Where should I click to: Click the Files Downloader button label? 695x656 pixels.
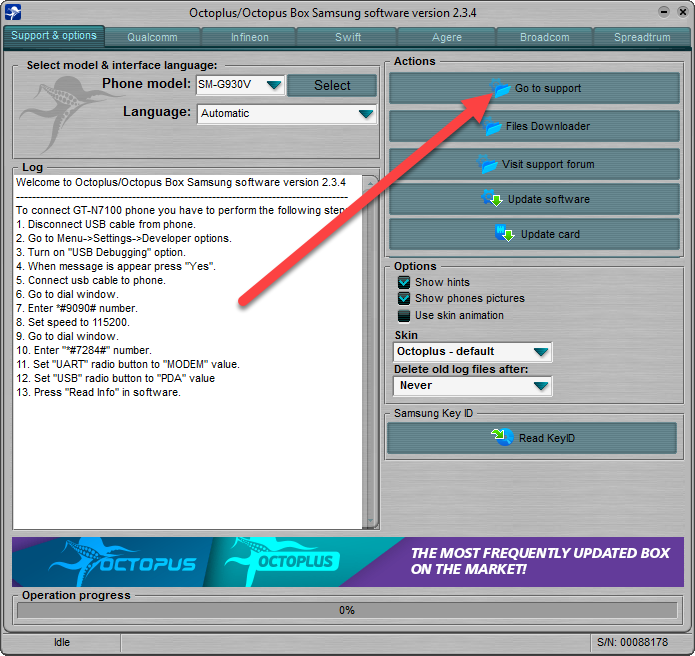pos(548,126)
